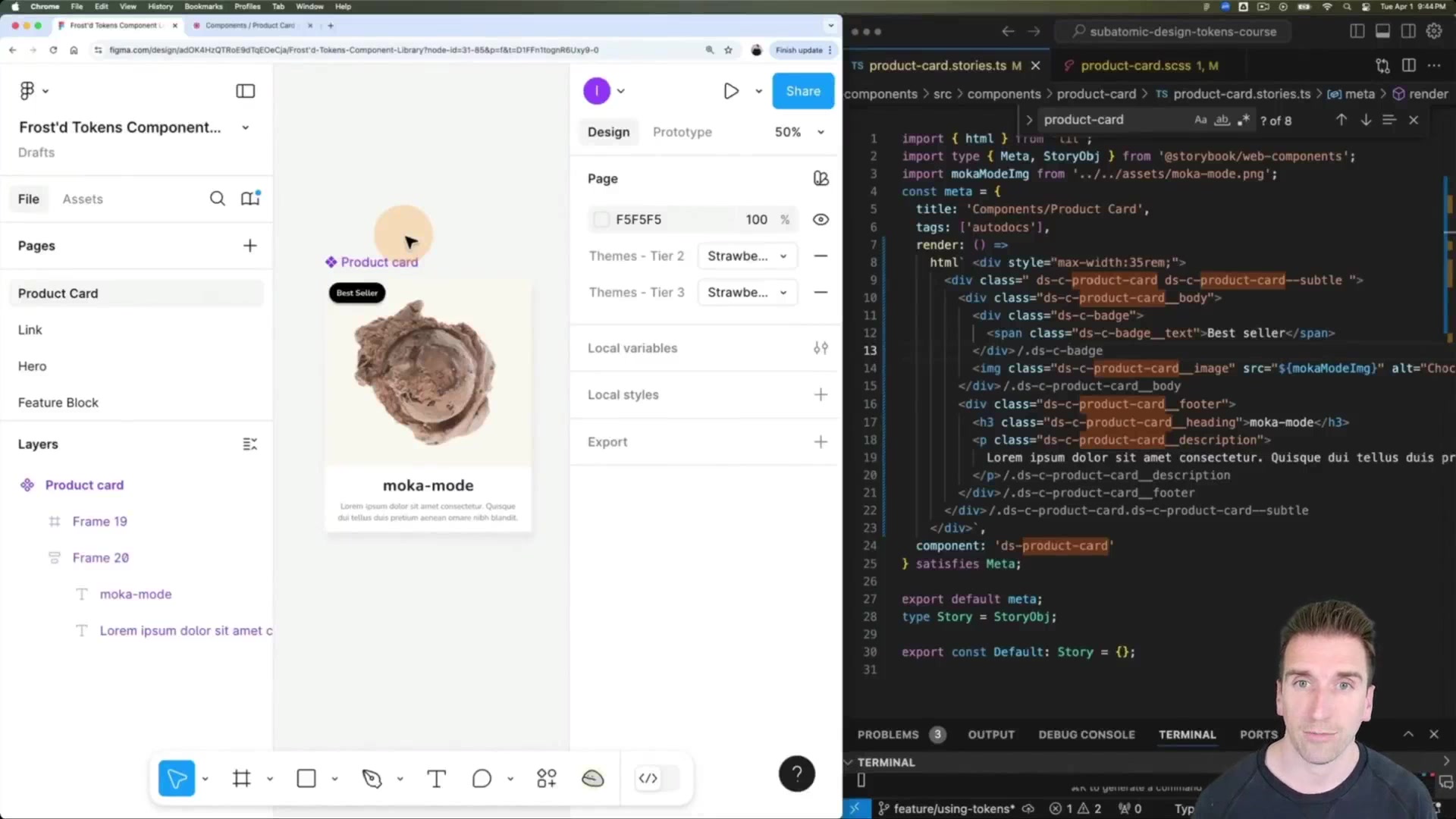Open the present options chevron beside play
The width and height of the screenshot is (1456, 819).
[x=758, y=91]
